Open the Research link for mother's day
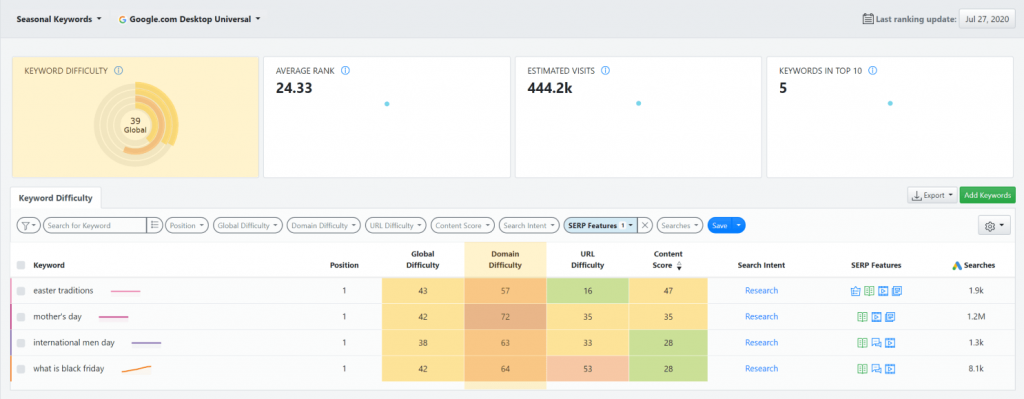 pos(761,317)
